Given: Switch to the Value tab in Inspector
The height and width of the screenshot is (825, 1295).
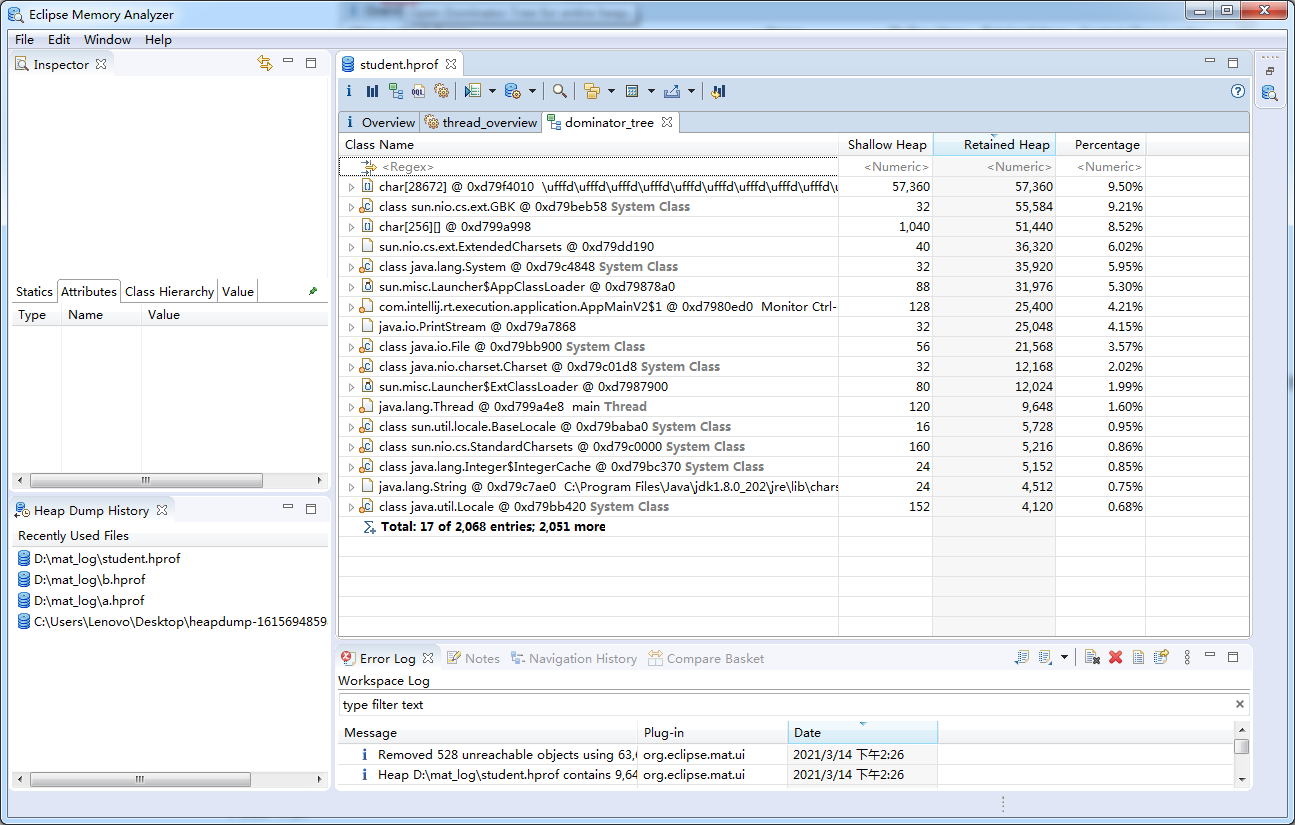Looking at the screenshot, I should pos(238,292).
